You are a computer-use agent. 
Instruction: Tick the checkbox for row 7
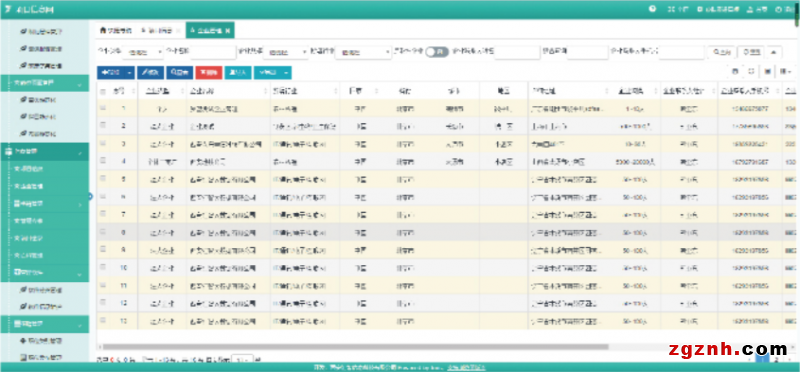tap(103, 214)
